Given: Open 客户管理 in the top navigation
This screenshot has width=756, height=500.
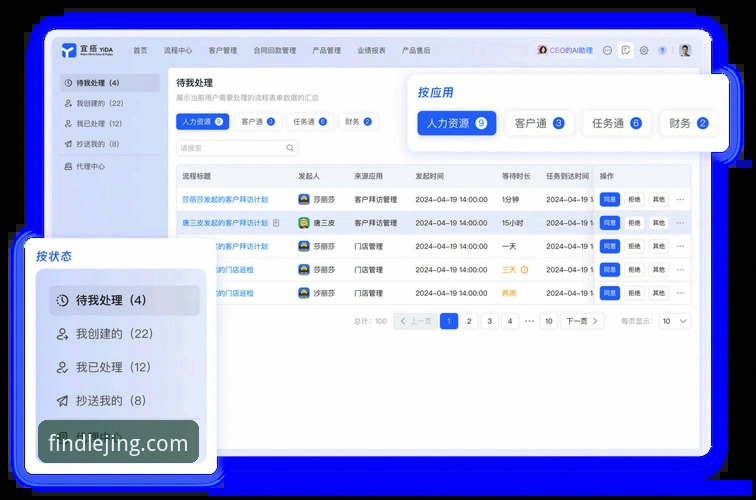Looking at the screenshot, I should point(223,50).
